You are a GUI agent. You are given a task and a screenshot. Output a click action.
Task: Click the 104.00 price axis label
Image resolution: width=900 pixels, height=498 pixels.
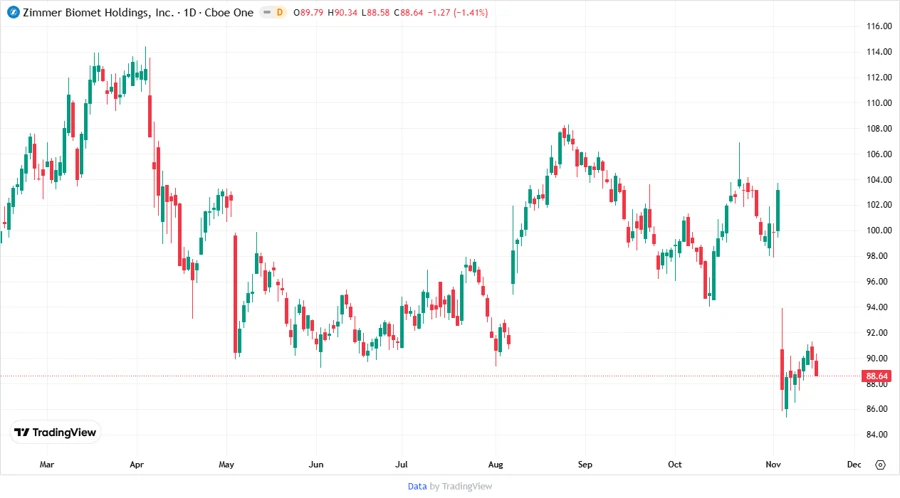(879, 180)
